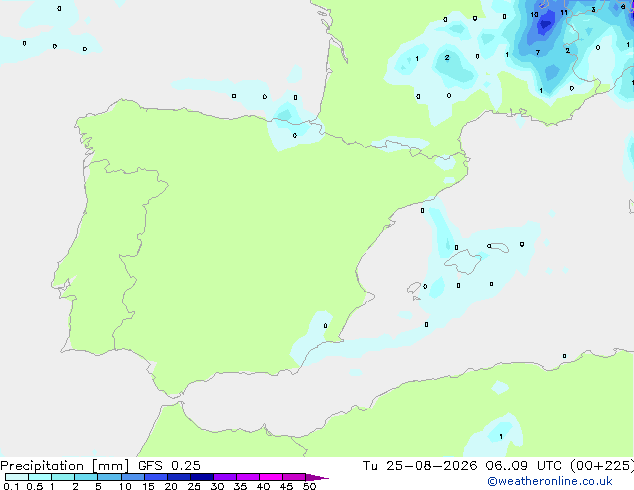The height and width of the screenshot is (490, 634).
Task: Click the 'GFS 0.25' model label
Action: [x=169, y=466]
